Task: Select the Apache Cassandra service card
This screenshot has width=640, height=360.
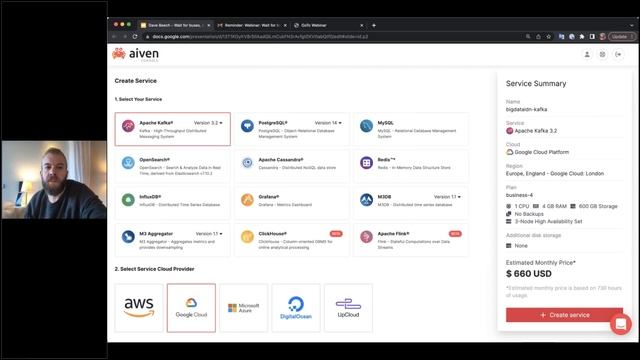Action: (x=292, y=166)
